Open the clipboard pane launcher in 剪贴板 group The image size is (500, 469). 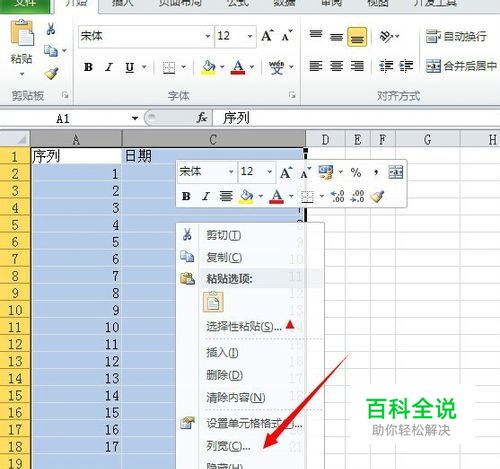tap(65, 95)
